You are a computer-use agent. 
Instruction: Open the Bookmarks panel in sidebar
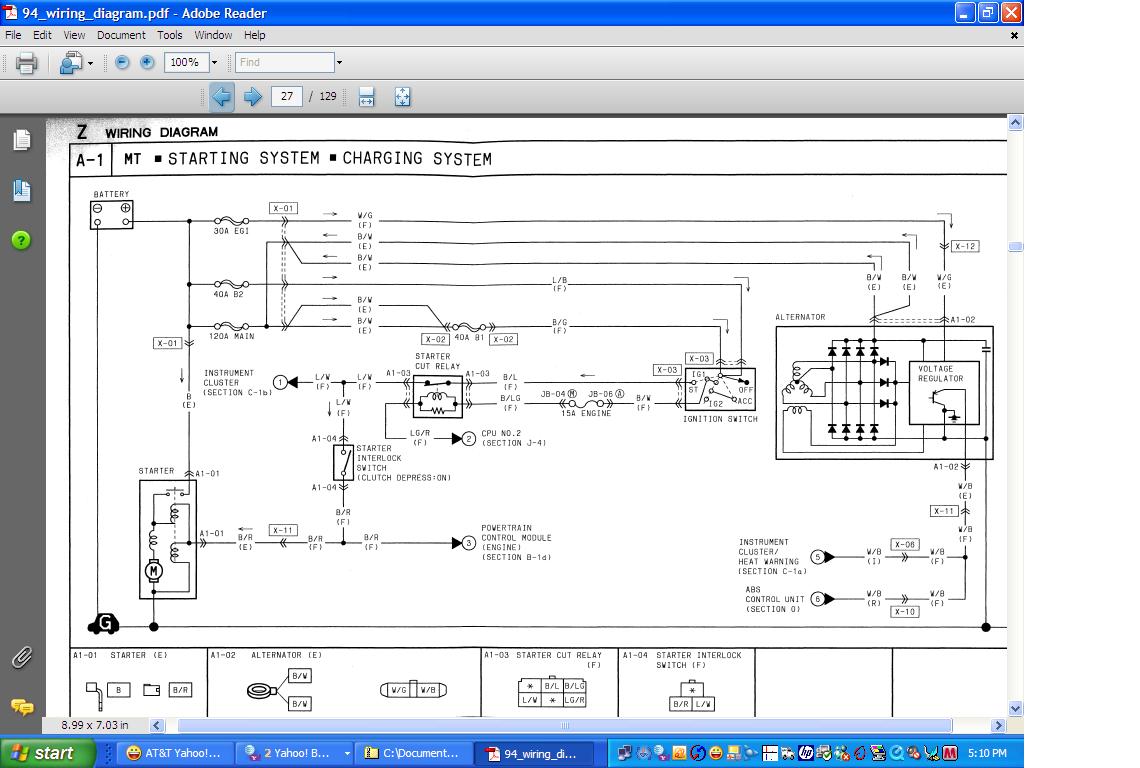pyautogui.click(x=21, y=190)
